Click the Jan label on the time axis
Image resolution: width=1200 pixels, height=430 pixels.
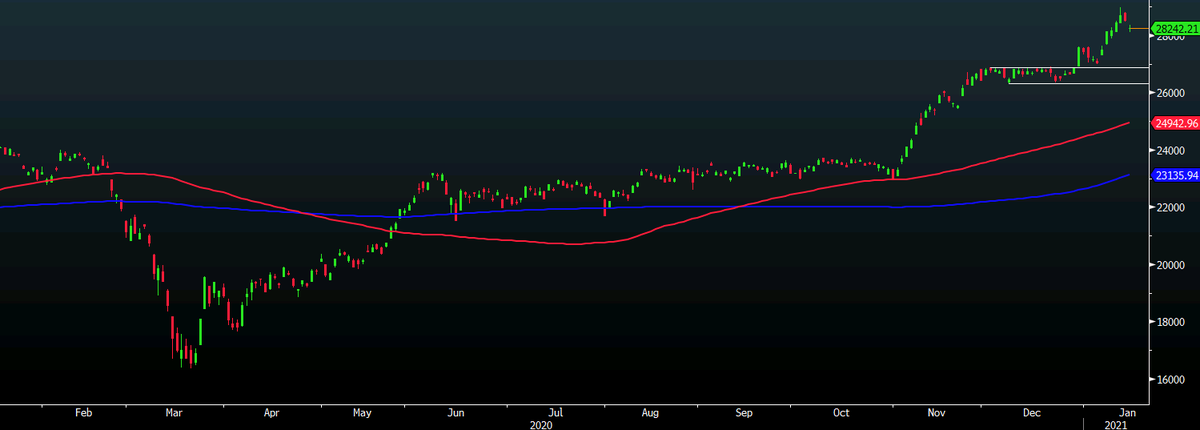click(x=1126, y=411)
